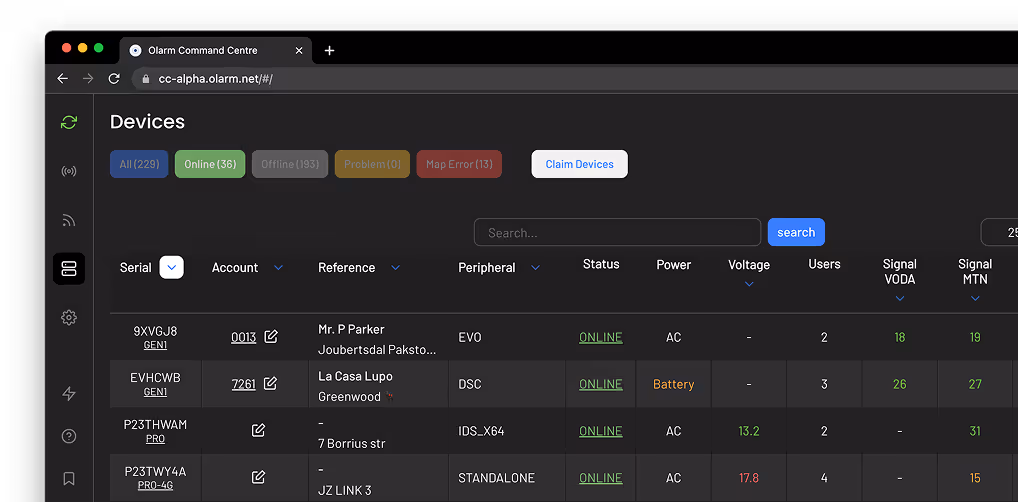Click GEN1 link under EVHCWB
The image size is (1018, 502).
point(155,392)
